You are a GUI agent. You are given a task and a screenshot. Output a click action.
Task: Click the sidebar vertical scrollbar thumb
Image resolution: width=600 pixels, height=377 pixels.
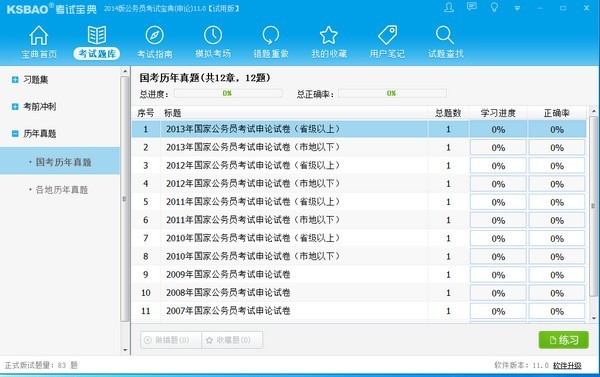[125, 199]
